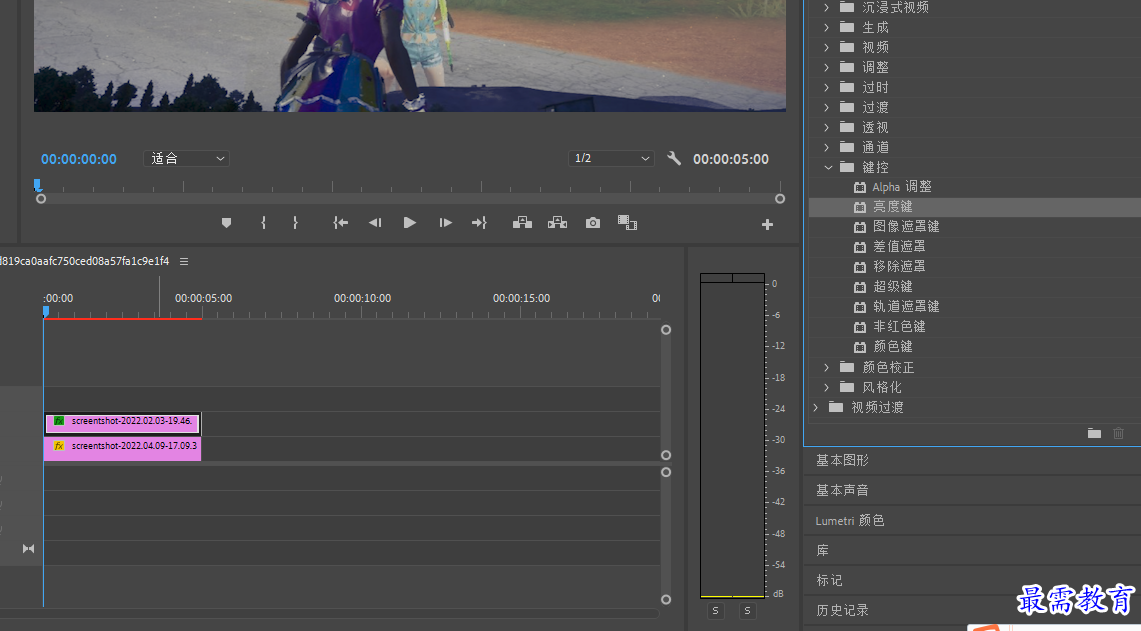Expand the 视频 folder

point(827,47)
